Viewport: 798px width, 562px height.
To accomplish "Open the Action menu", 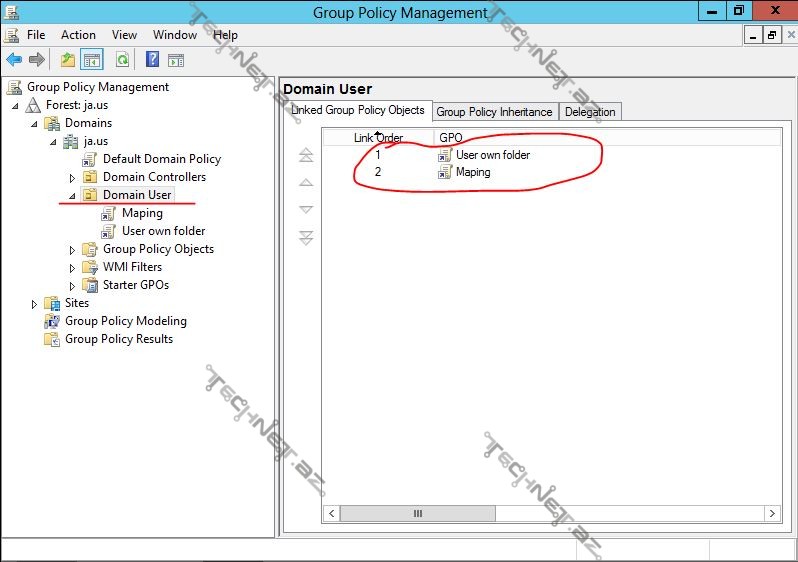I will [78, 35].
